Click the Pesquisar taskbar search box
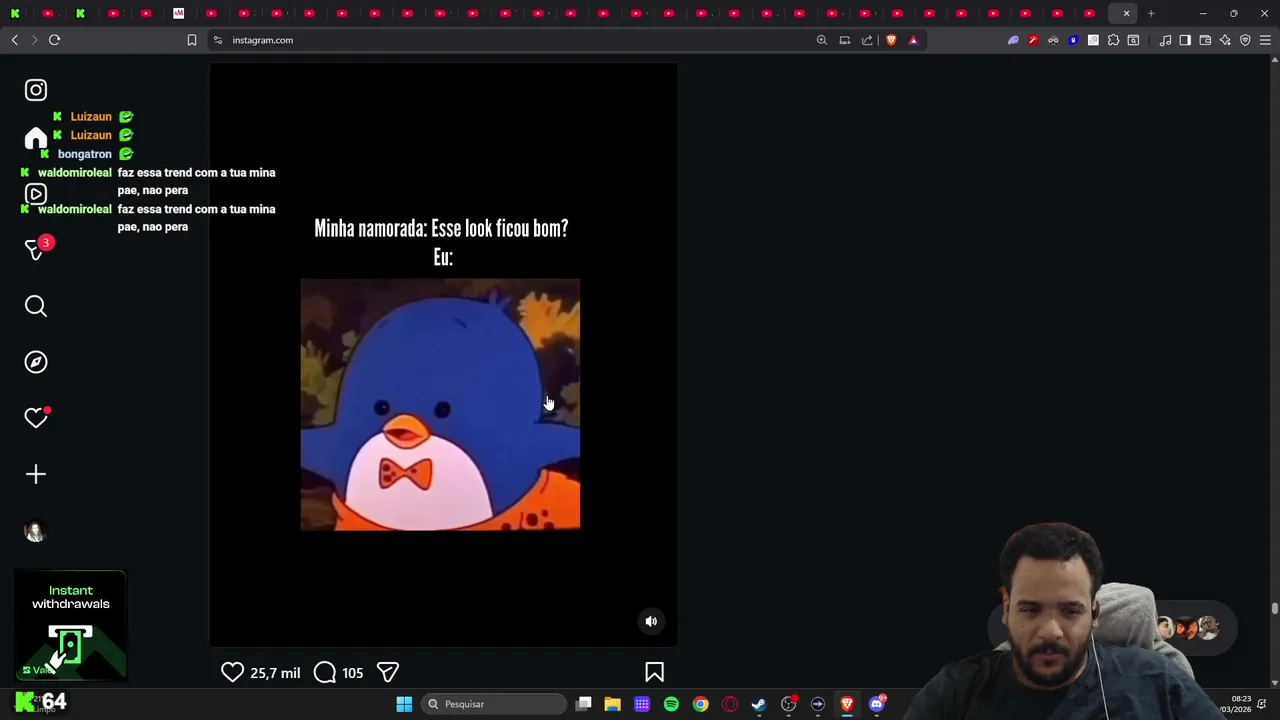The image size is (1280, 720). pos(494,704)
